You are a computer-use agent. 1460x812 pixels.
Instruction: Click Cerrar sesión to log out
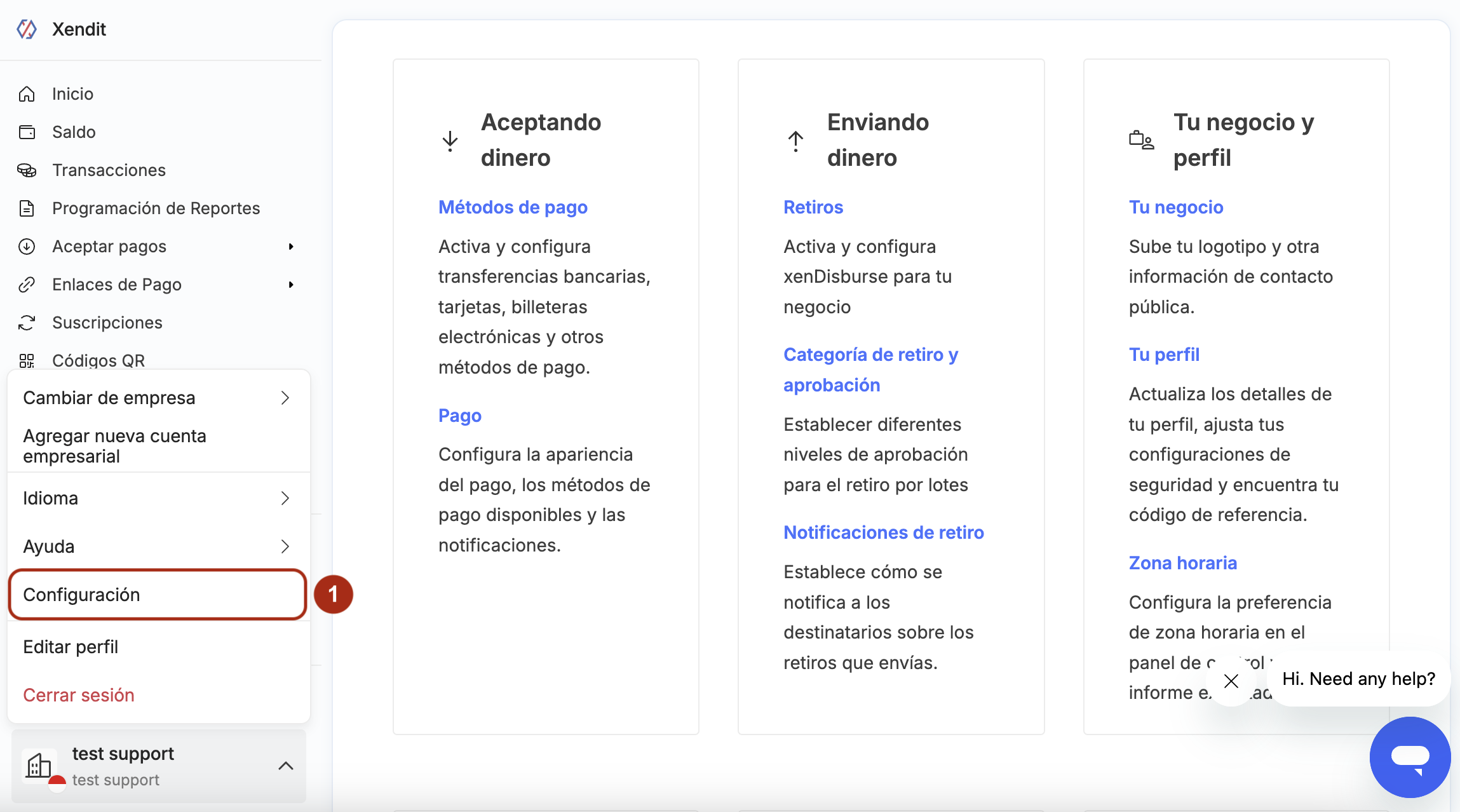[x=79, y=695]
